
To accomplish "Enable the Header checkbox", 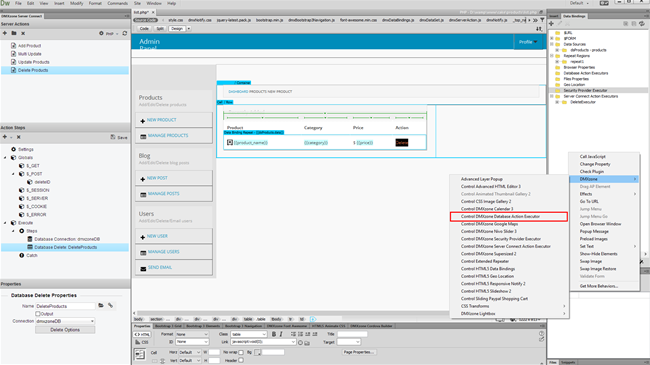I will 241,360.
